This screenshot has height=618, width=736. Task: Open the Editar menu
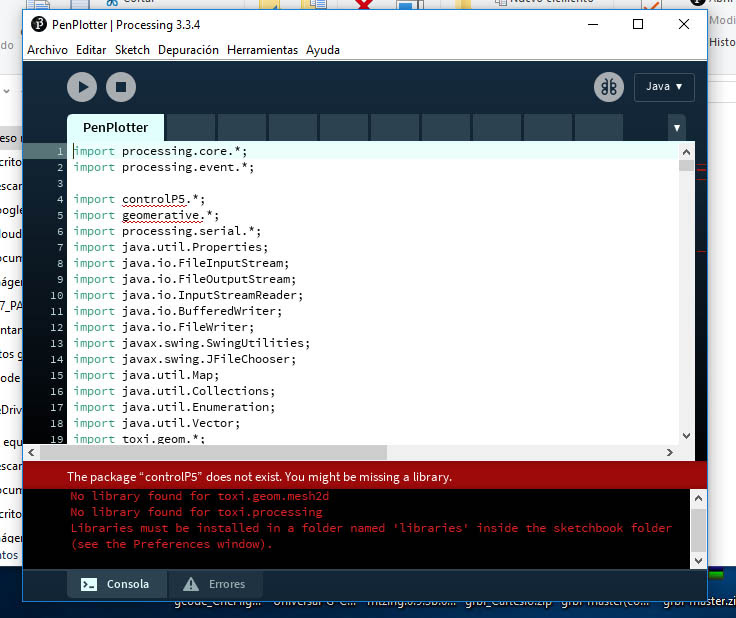tap(91, 50)
